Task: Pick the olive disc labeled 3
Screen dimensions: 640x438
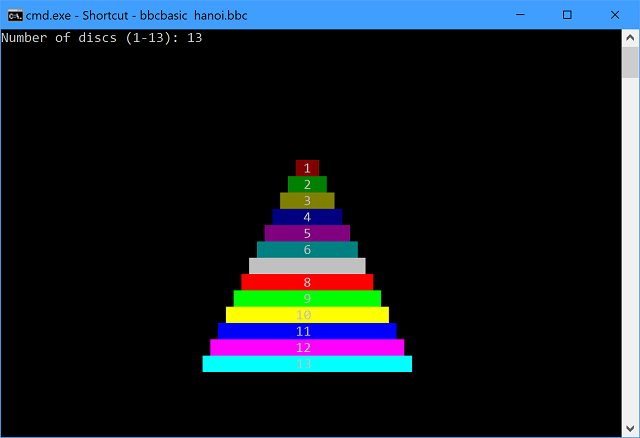Action: pos(307,200)
